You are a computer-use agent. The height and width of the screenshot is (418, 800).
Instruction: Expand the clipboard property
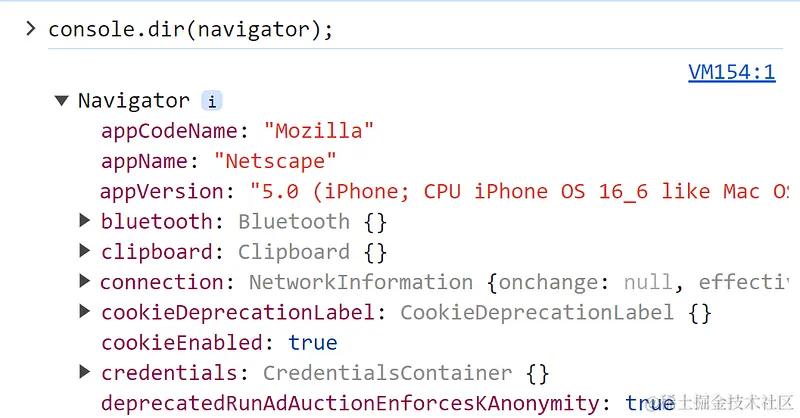click(x=85, y=251)
